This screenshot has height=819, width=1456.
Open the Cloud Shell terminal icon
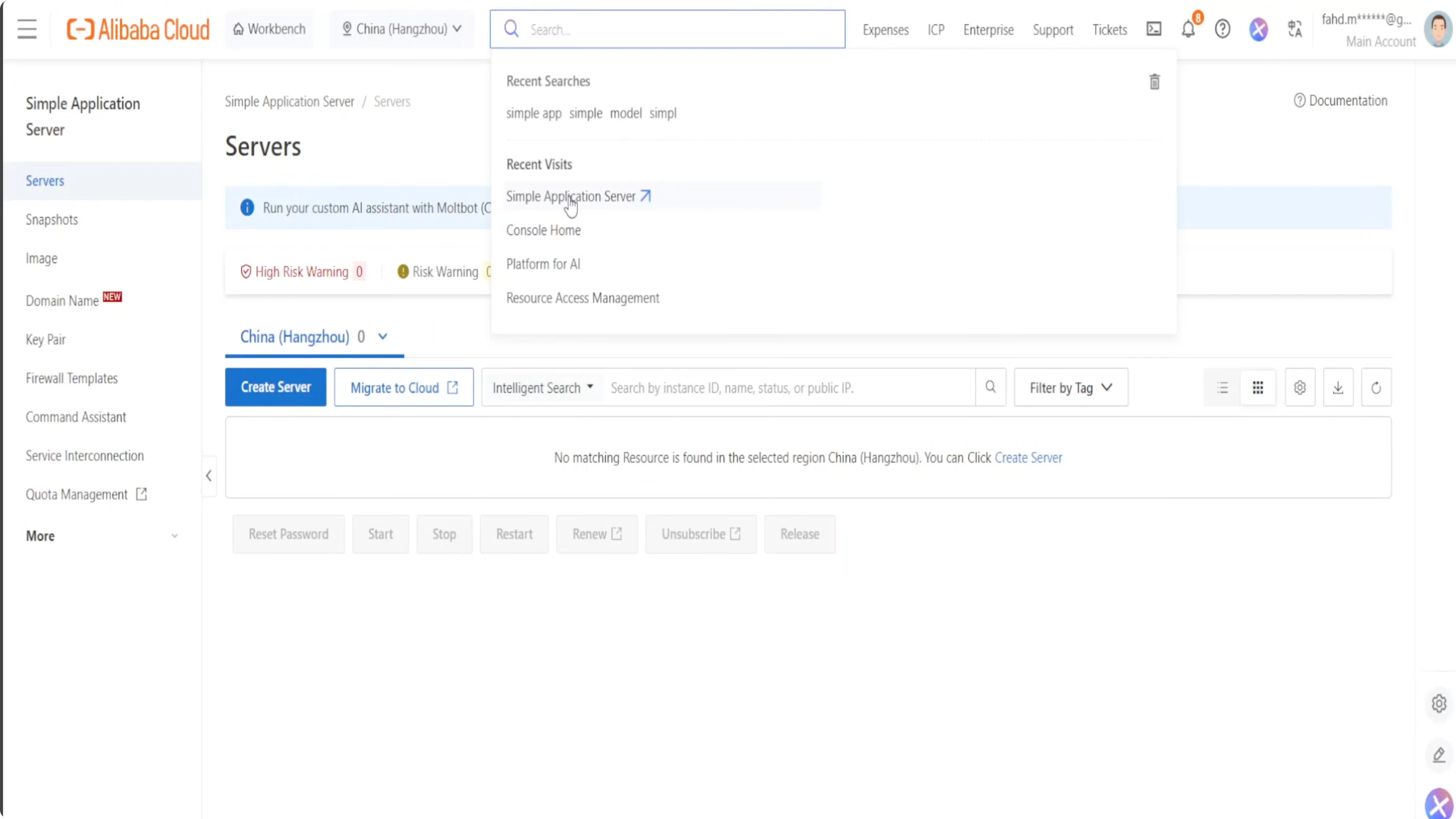[x=1154, y=29]
